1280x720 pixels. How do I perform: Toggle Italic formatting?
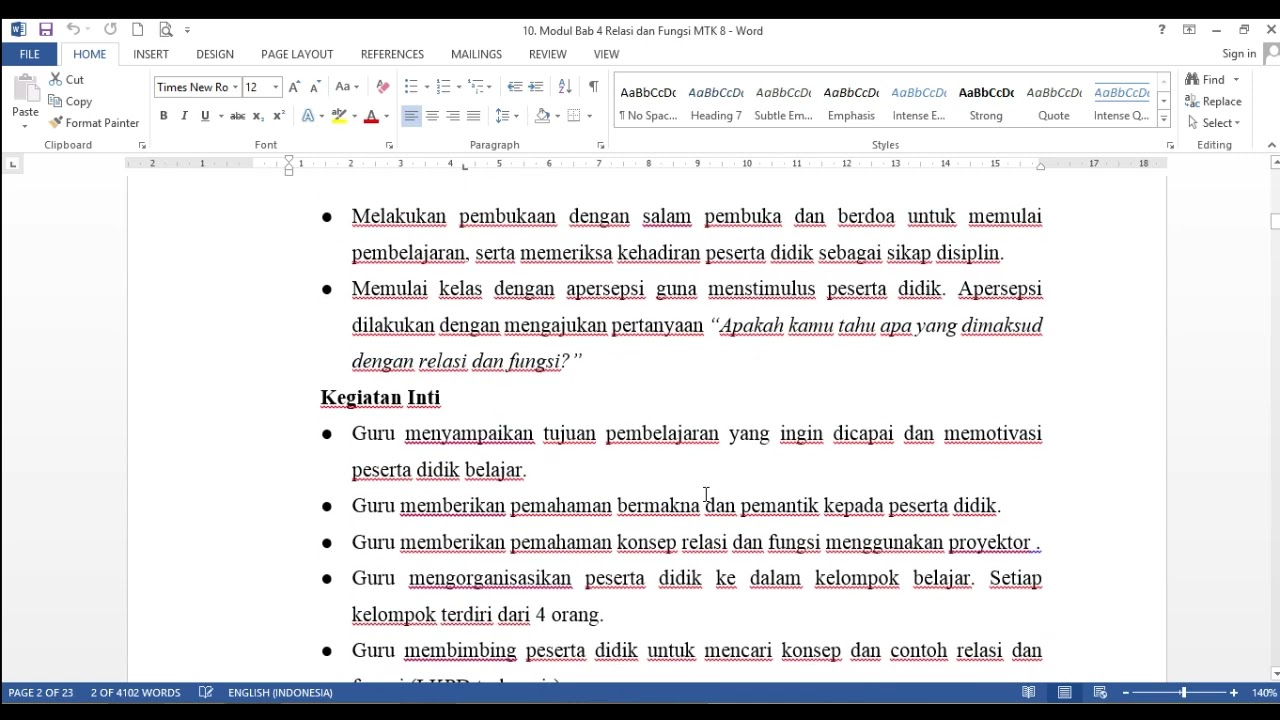point(184,116)
